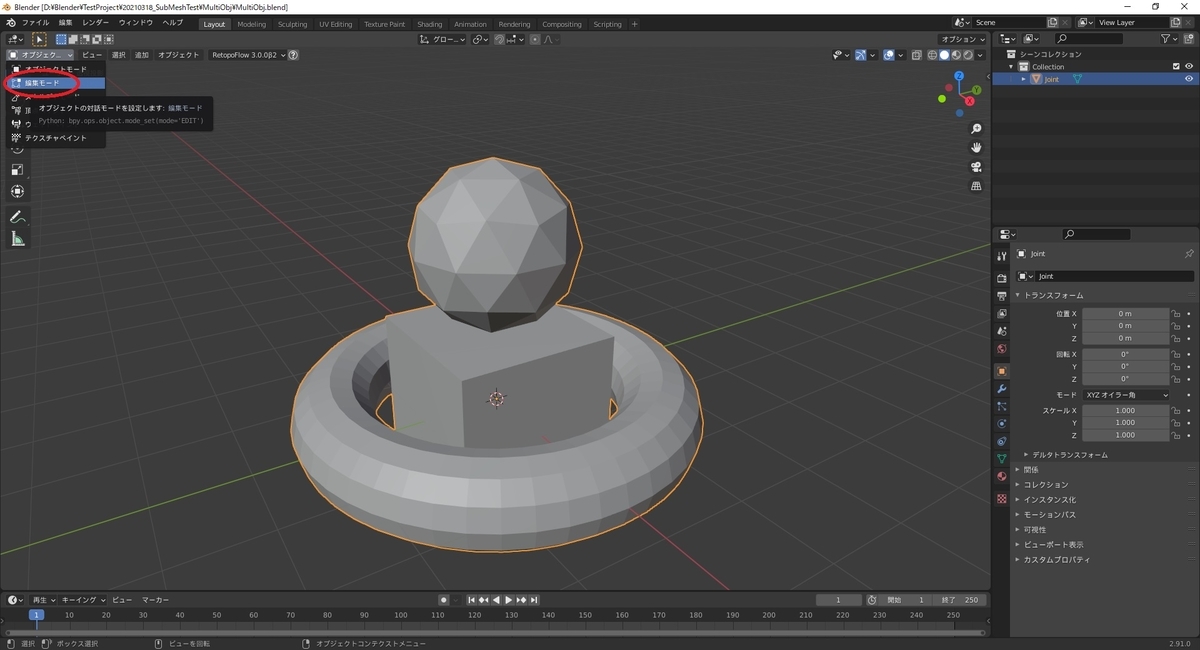
Task: Open the オプション dropdown in viewport
Action: [963, 39]
